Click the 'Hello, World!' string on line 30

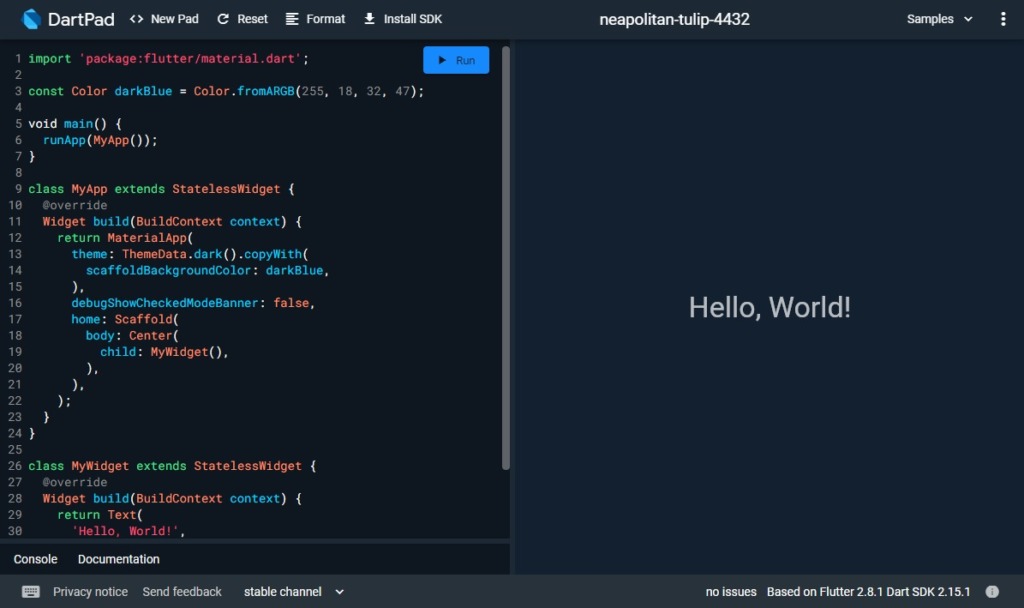click(x=125, y=532)
